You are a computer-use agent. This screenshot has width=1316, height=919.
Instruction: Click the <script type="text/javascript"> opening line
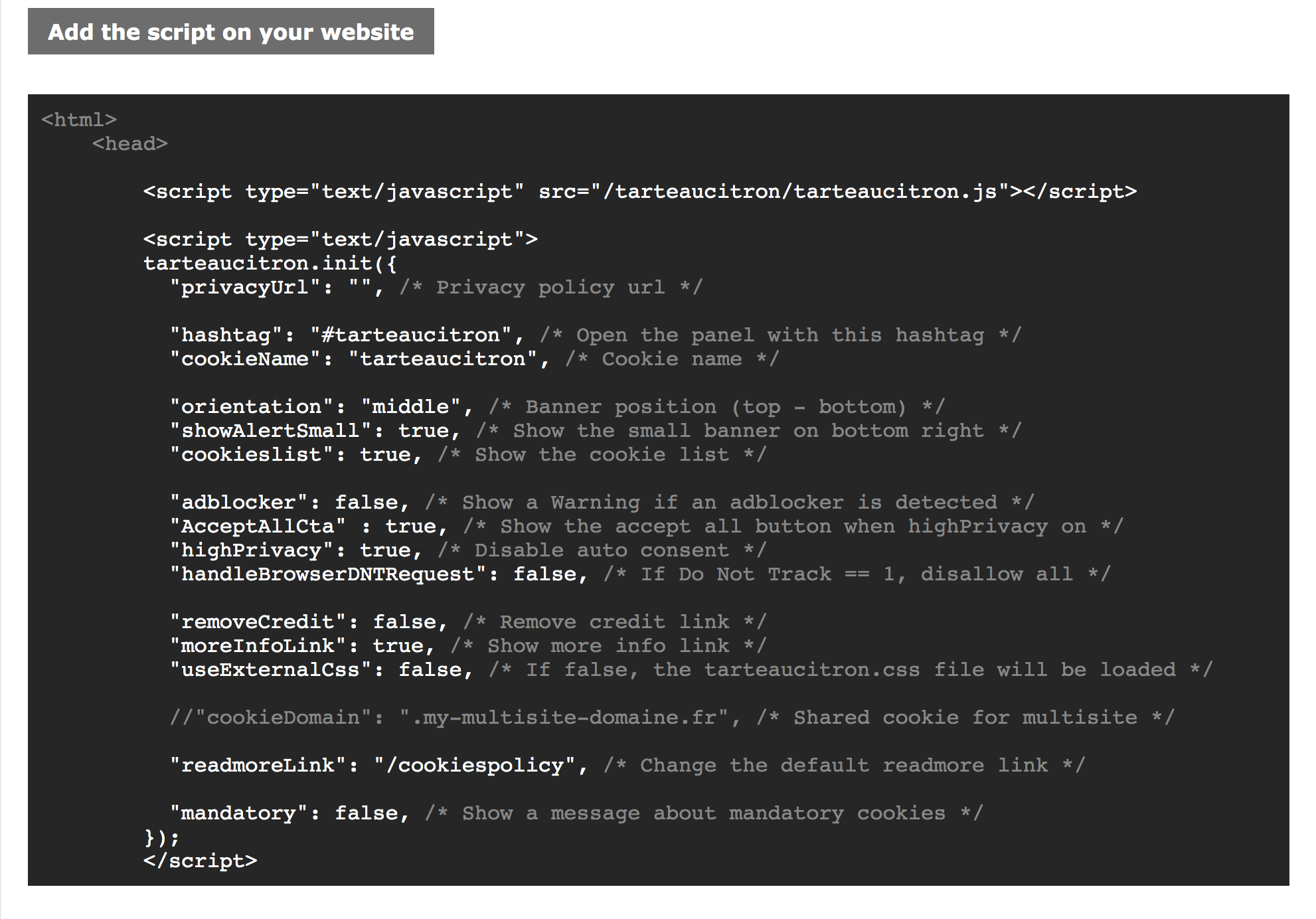[341, 239]
